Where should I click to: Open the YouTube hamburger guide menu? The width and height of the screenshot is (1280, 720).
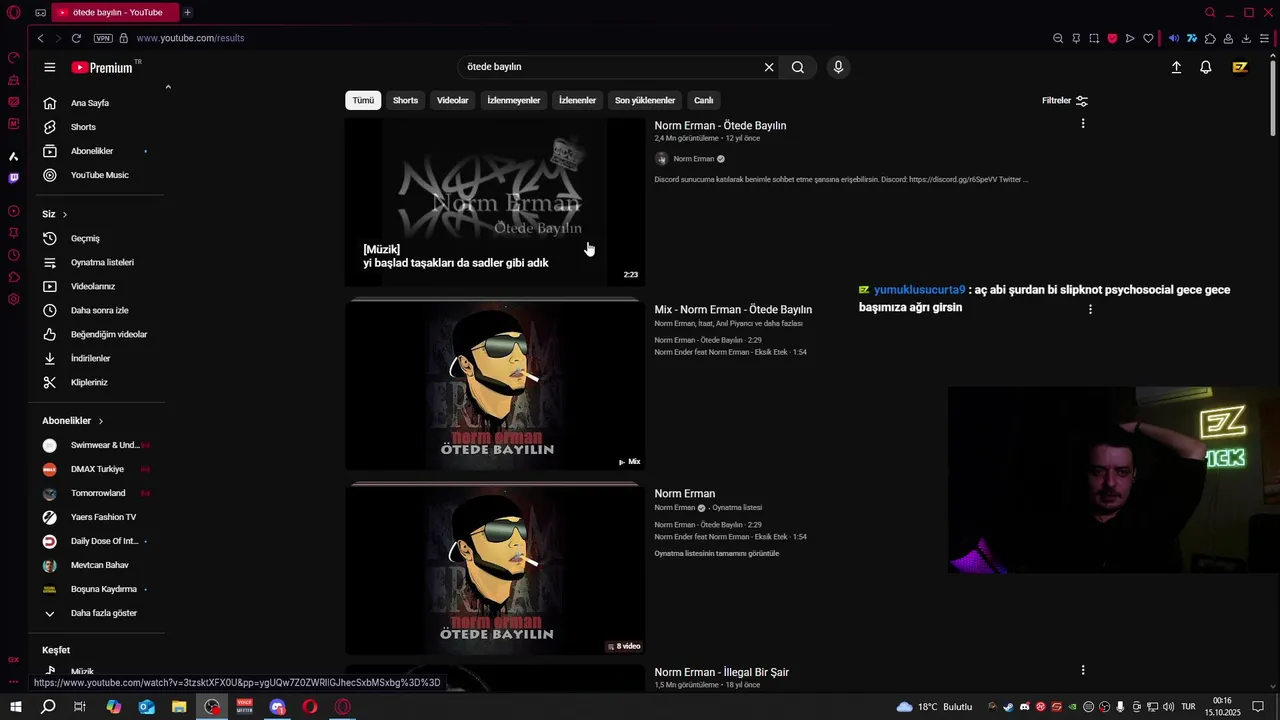coord(50,67)
